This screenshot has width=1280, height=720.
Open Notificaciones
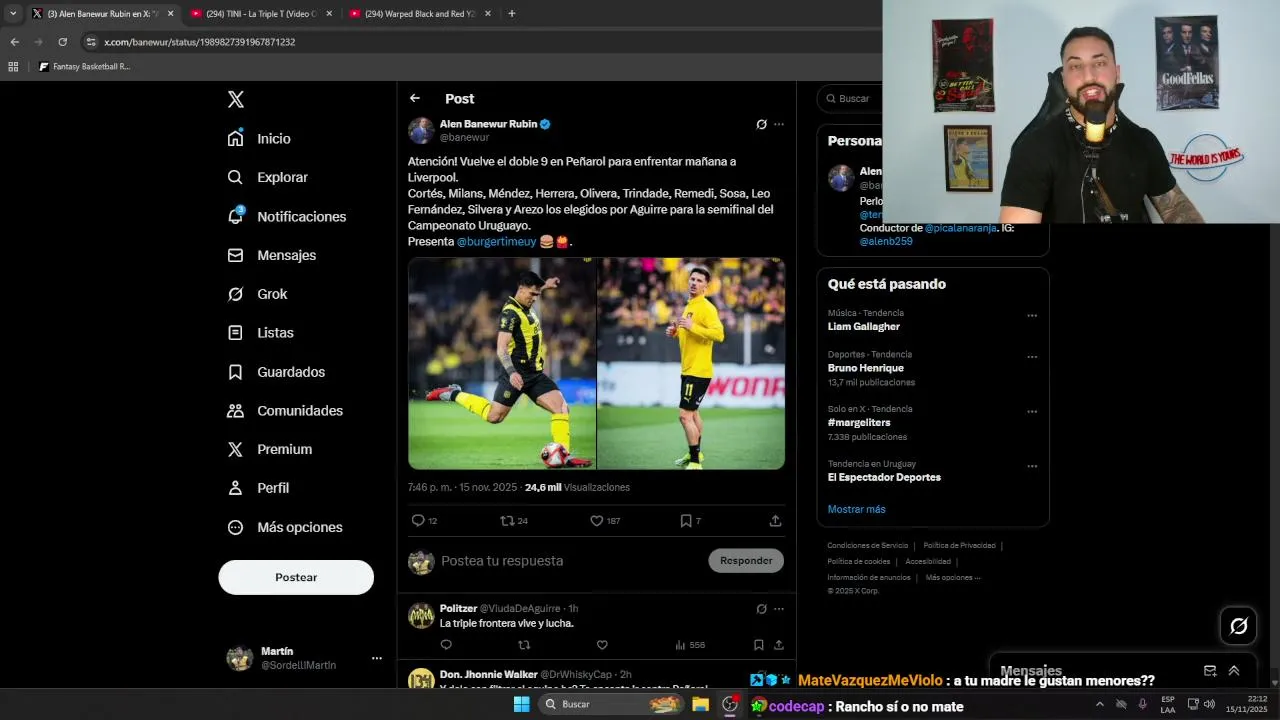coord(286,216)
